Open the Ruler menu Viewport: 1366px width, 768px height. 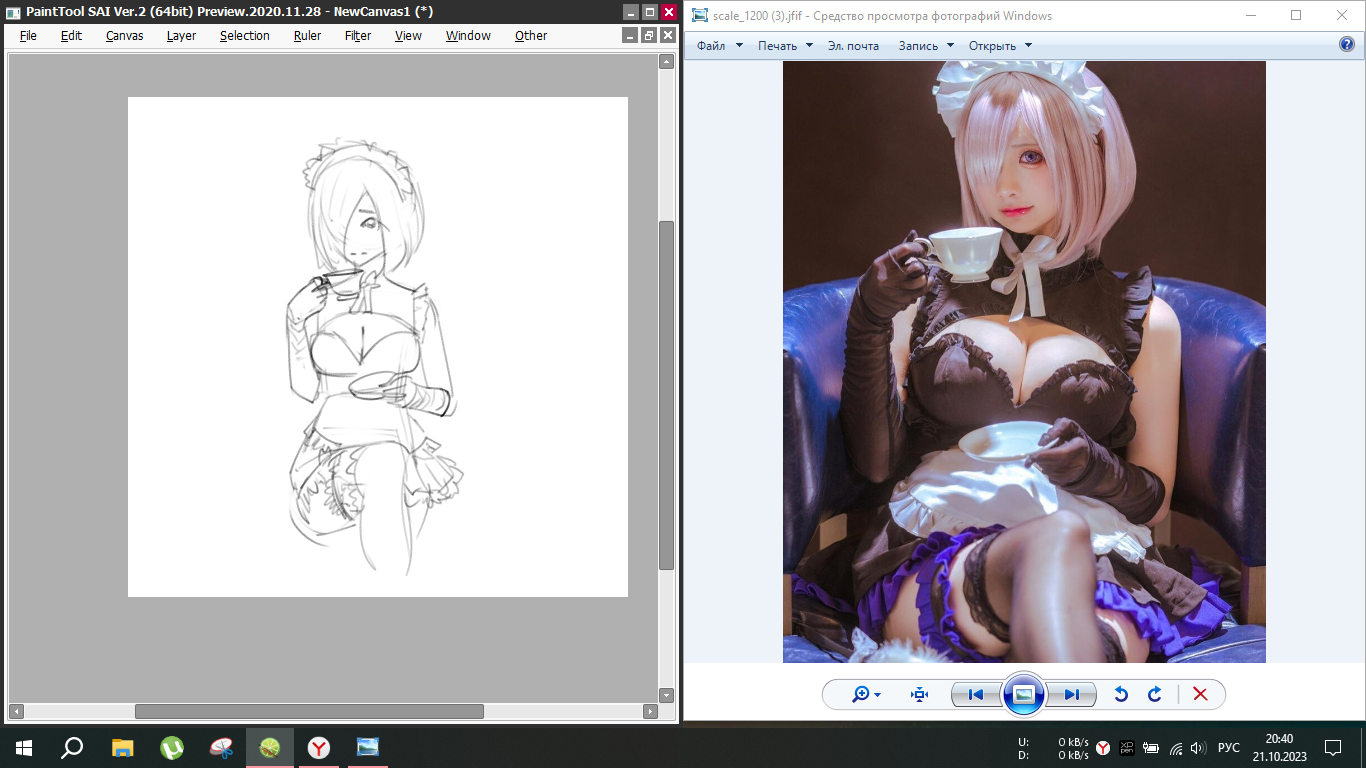308,35
